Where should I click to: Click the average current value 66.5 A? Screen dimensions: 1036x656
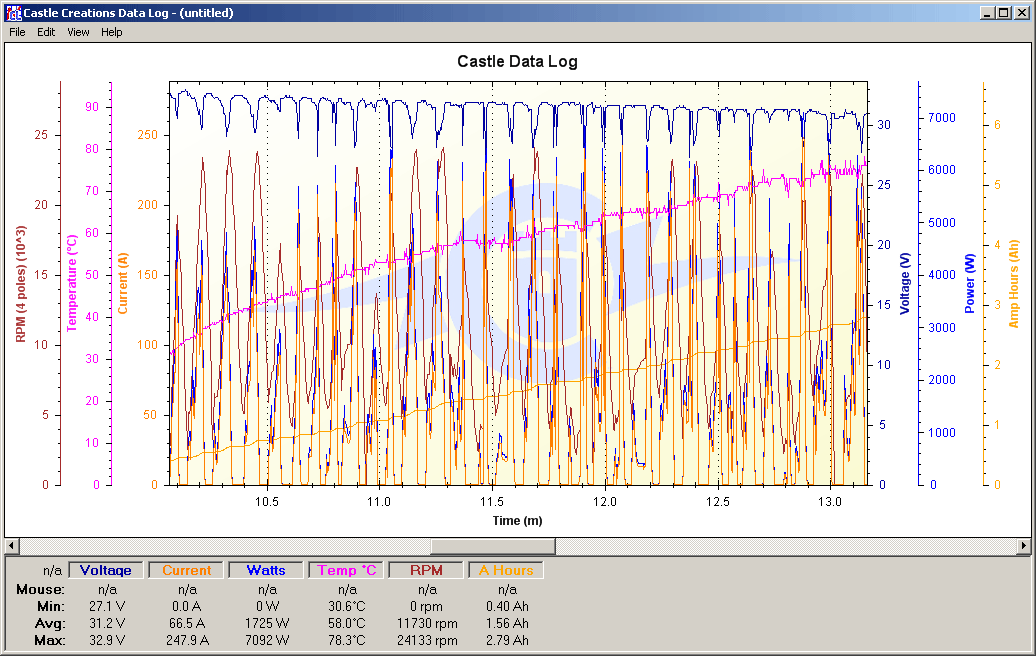click(187, 623)
